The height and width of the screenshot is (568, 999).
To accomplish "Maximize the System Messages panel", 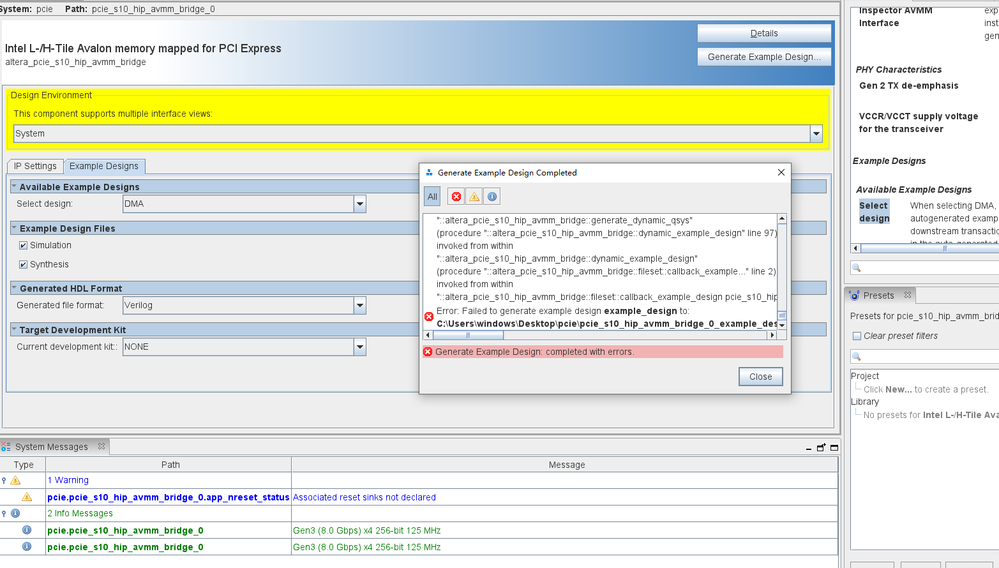I will (832, 447).
